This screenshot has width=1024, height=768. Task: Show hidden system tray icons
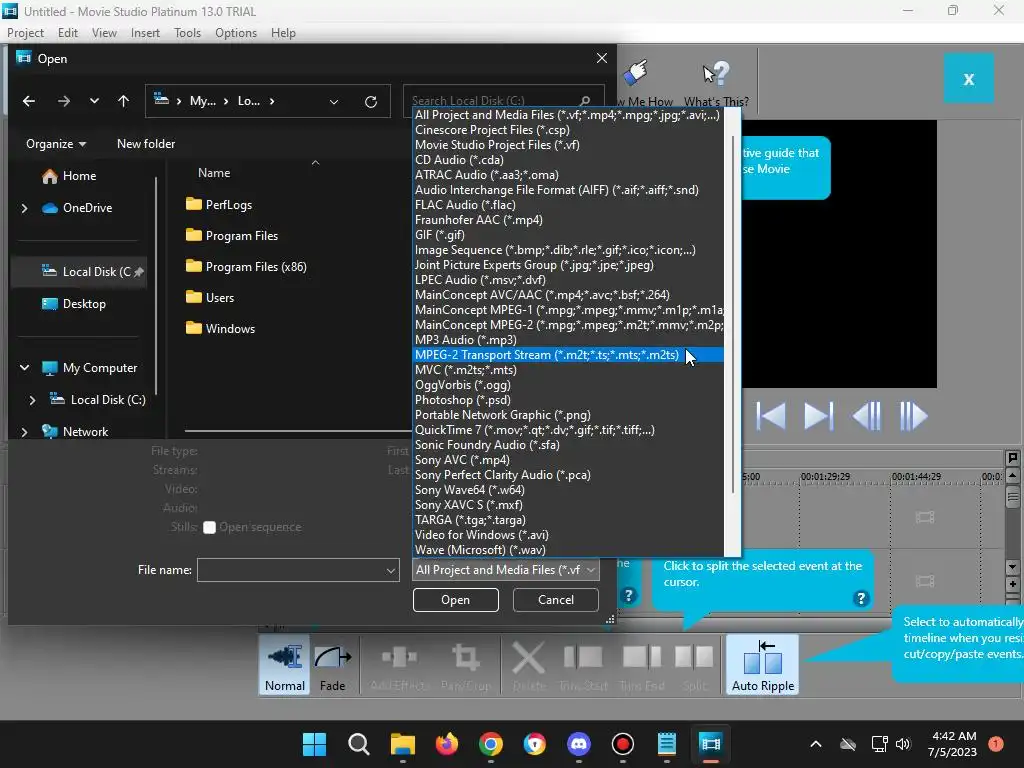pos(816,744)
